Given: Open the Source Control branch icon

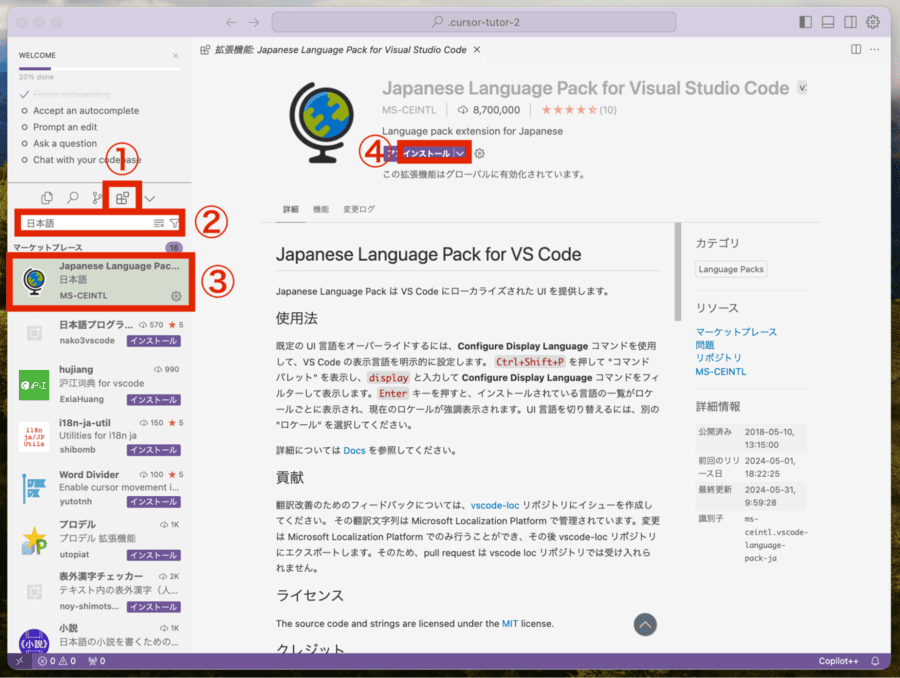Looking at the screenshot, I should point(96,198).
